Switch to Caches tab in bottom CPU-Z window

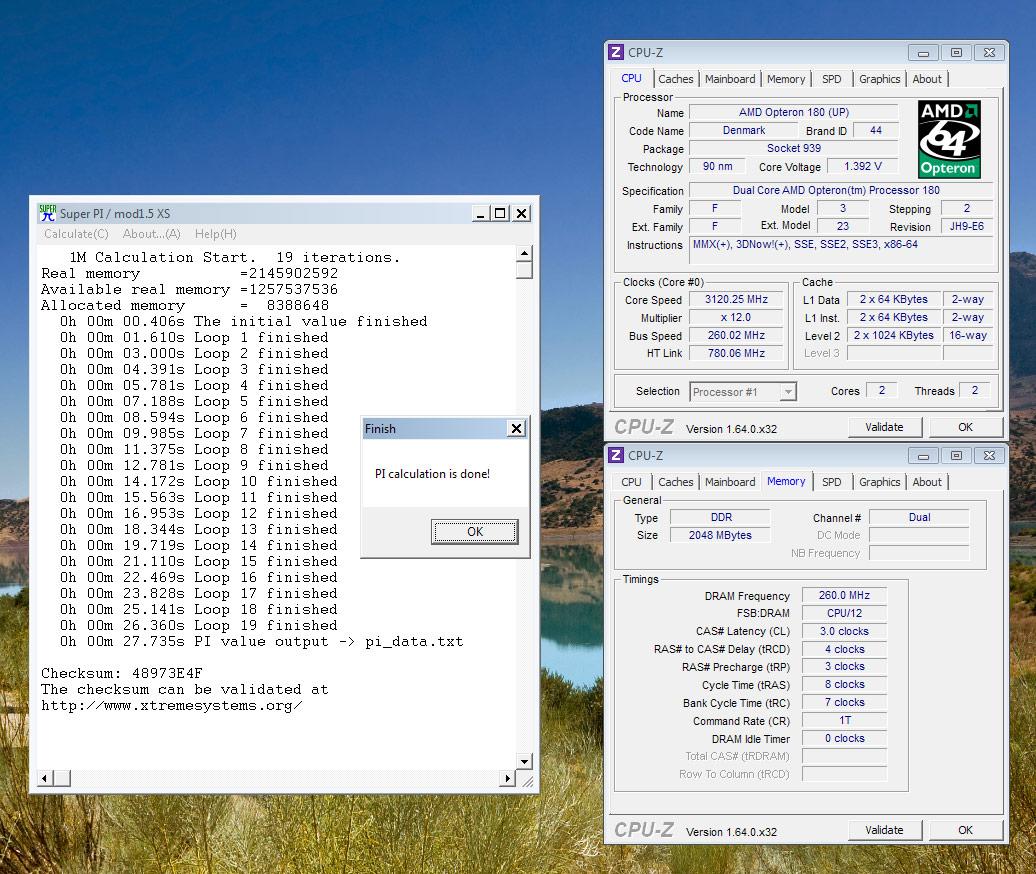pos(675,482)
